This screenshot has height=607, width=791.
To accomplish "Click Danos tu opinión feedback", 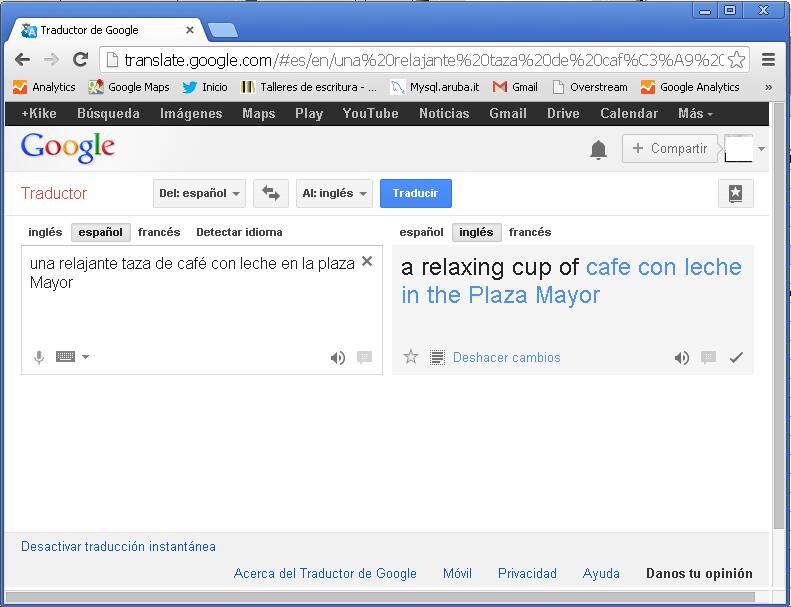I will pyautogui.click(x=699, y=574).
